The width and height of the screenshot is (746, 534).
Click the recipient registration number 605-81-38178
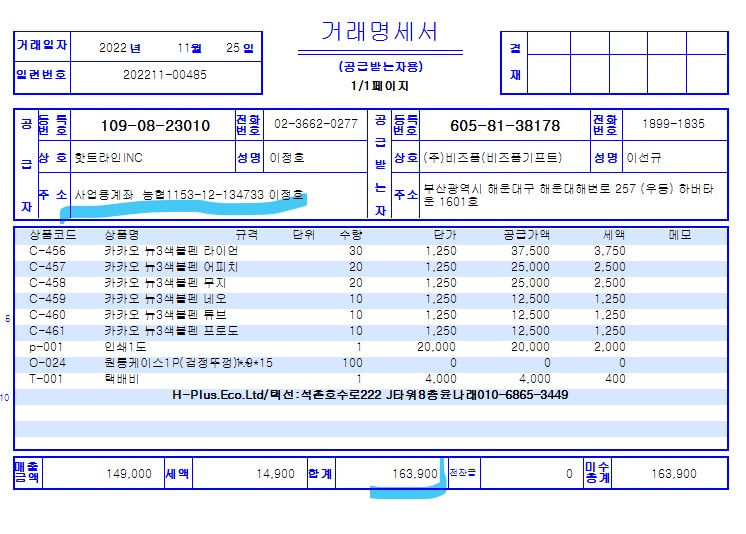pyautogui.click(x=505, y=126)
